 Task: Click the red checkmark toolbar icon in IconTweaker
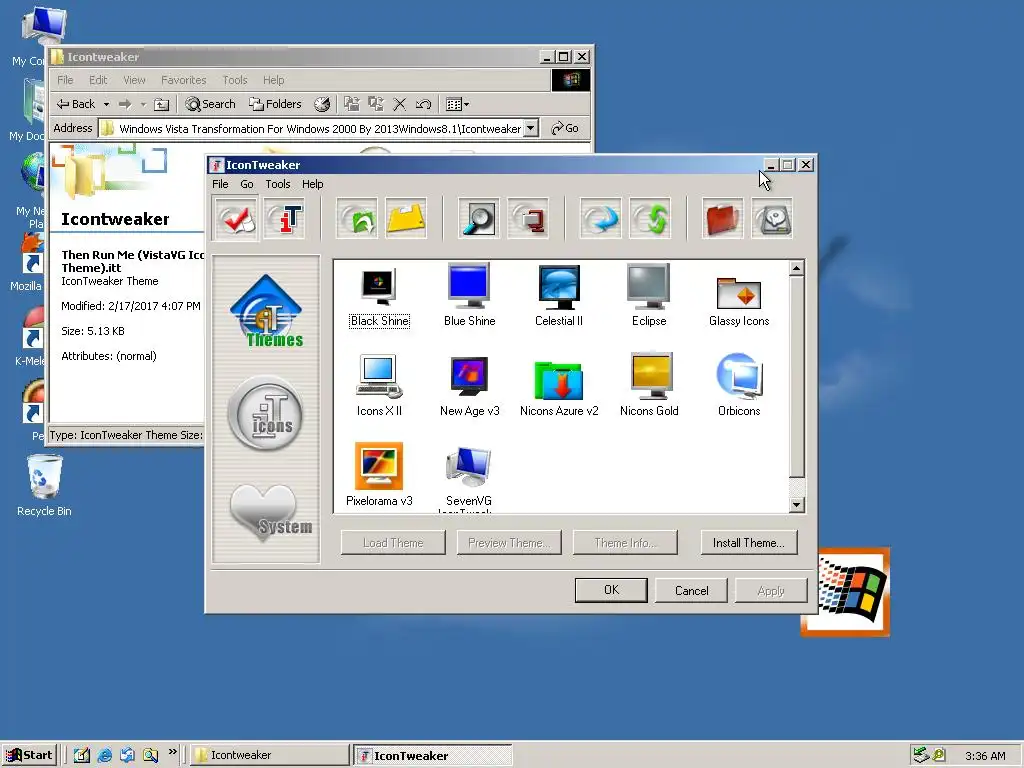(x=236, y=219)
